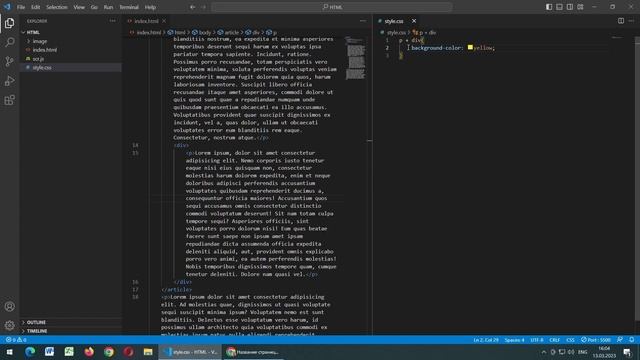Open index.html in the explorer
The height and width of the screenshot is (360, 640).
(71, 50)
